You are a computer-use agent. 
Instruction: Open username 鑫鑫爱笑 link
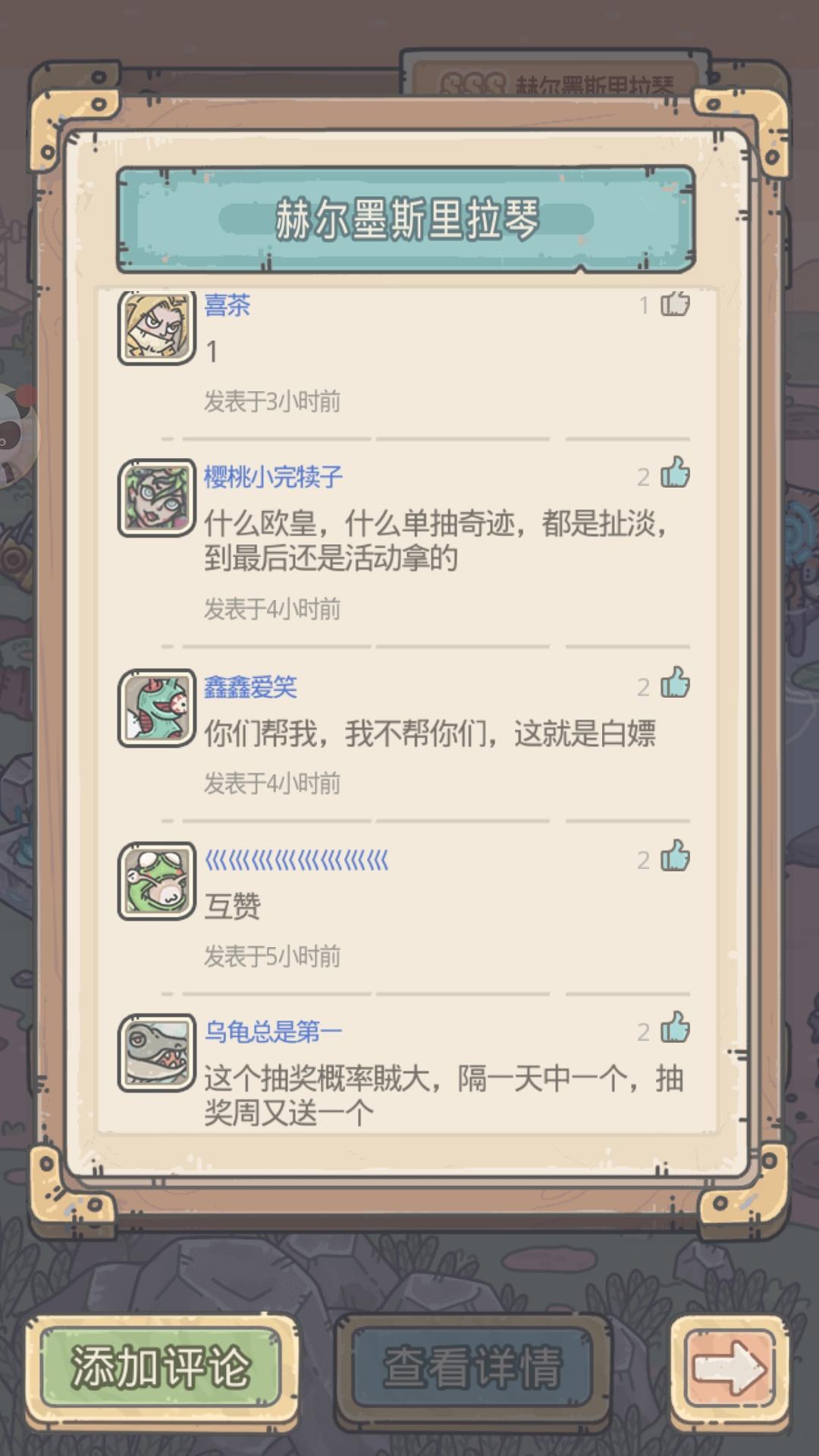[x=250, y=687]
